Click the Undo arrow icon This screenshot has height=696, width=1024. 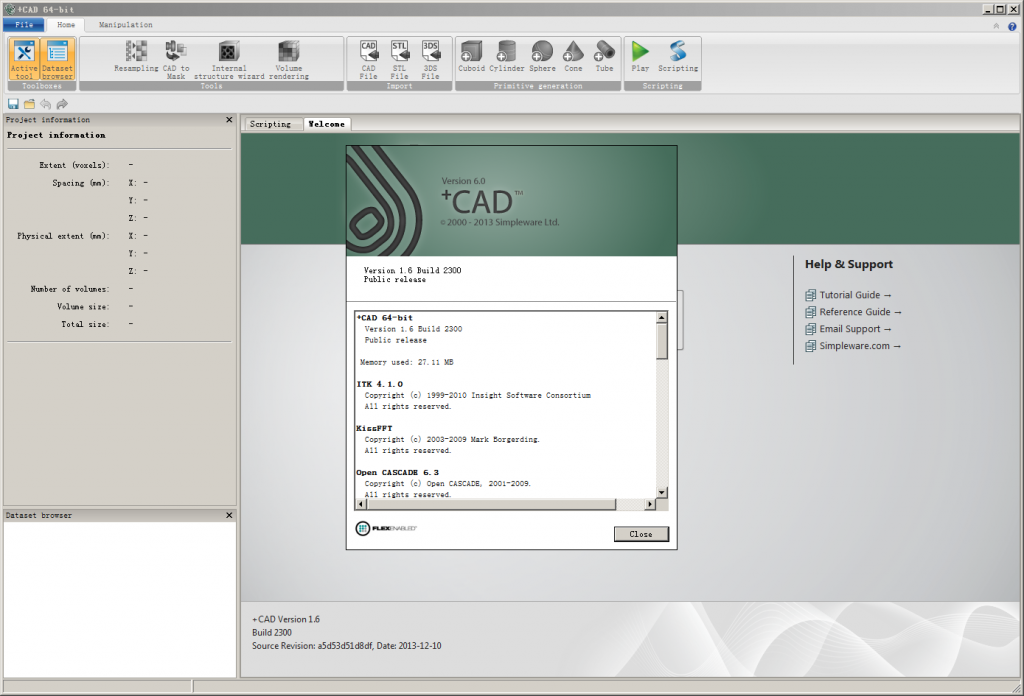click(46, 104)
